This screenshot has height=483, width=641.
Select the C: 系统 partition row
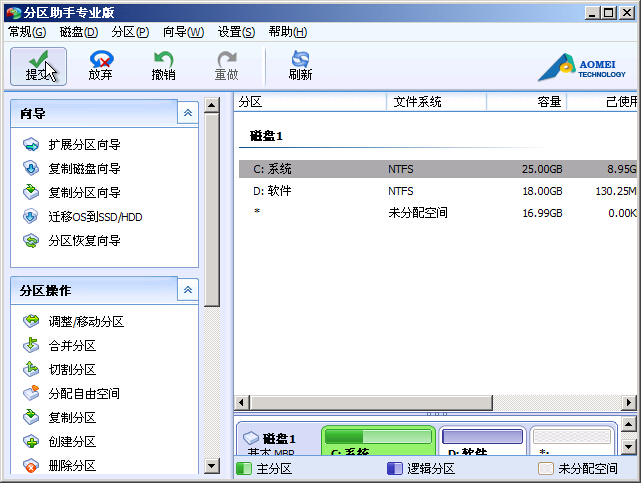coord(438,169)
